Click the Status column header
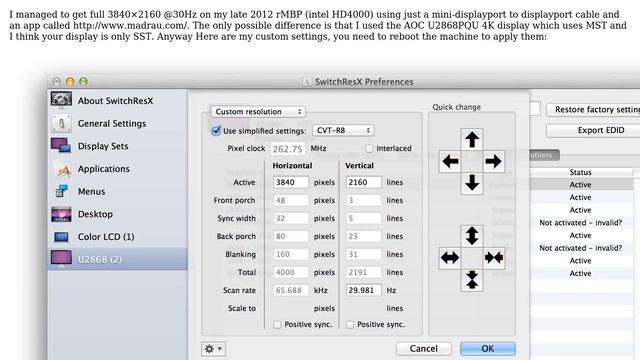 [x=580, y=172]
